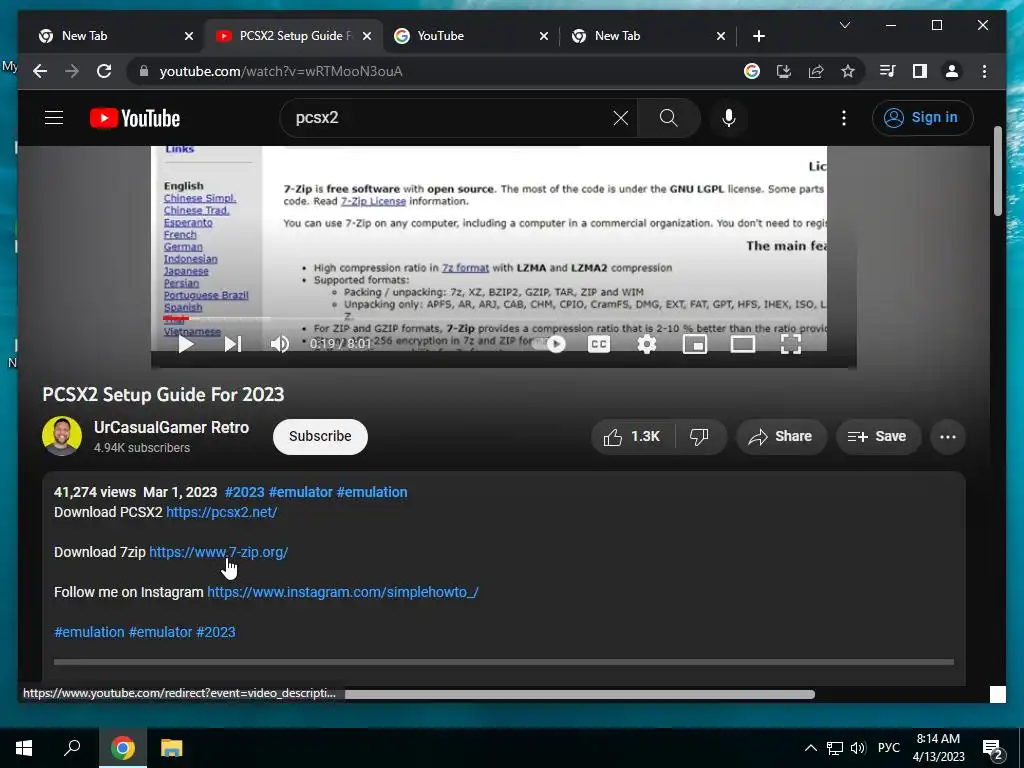Skip to the next video

(x=233, y=344)
